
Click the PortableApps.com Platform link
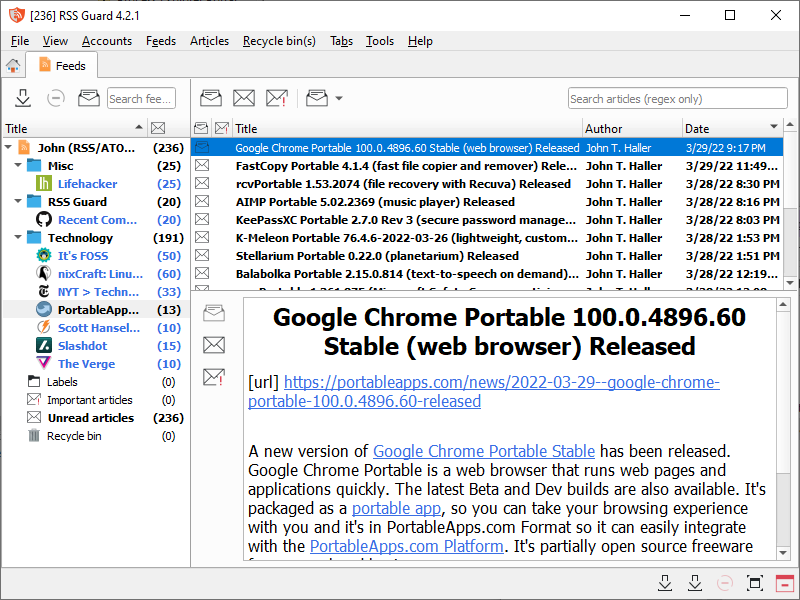[x=406, y=546]
